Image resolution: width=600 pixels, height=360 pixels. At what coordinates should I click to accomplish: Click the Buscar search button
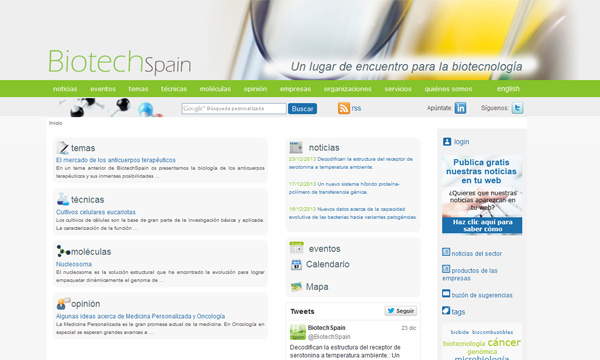302,109
